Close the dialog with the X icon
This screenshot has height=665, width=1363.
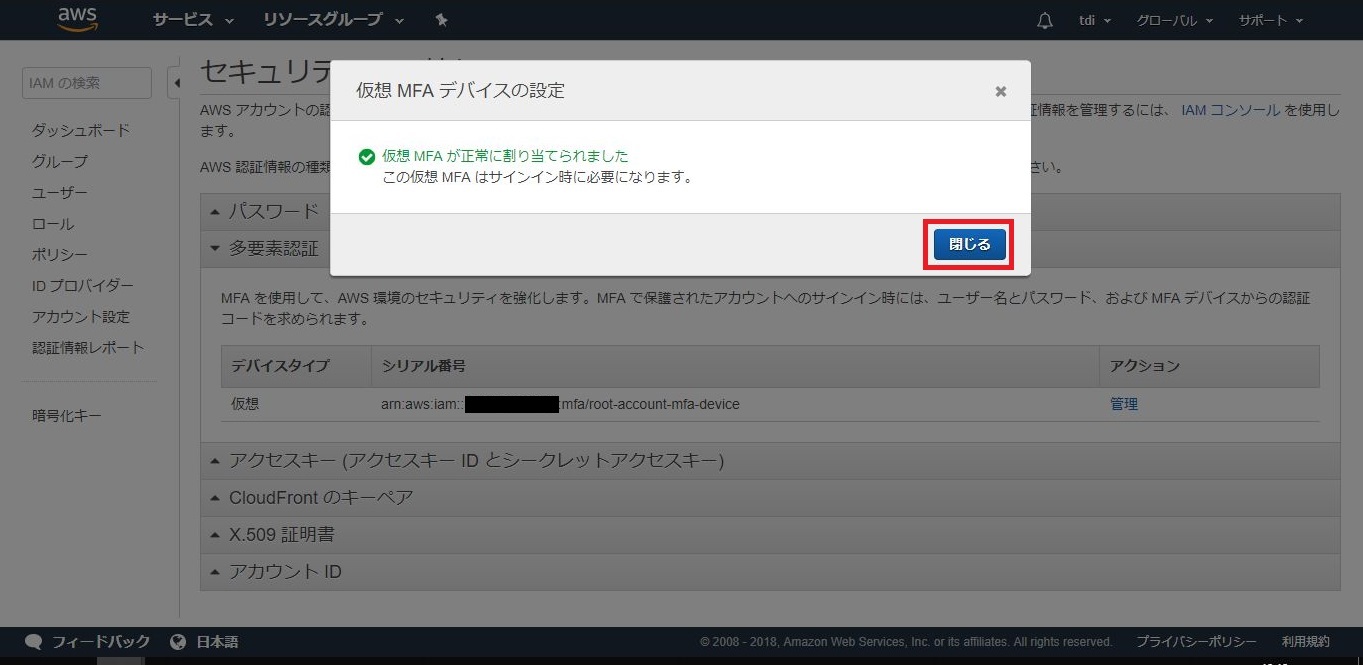pos(1000,91)
